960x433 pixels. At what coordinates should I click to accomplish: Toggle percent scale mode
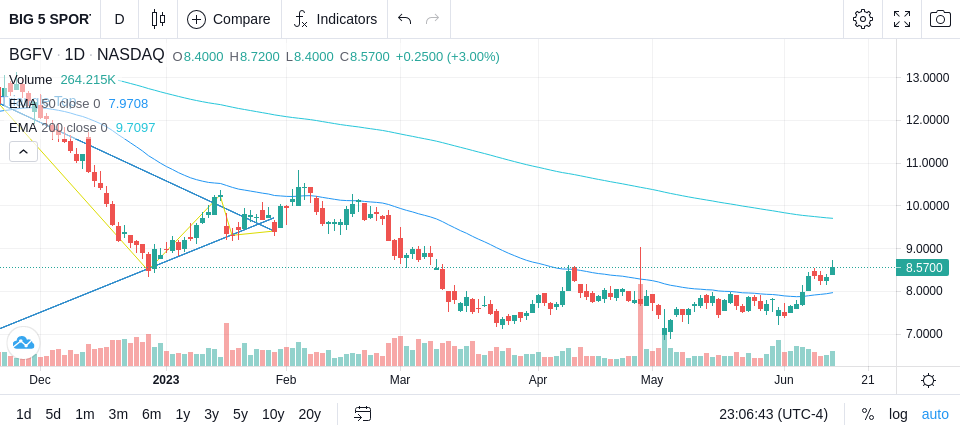point(868,415)
